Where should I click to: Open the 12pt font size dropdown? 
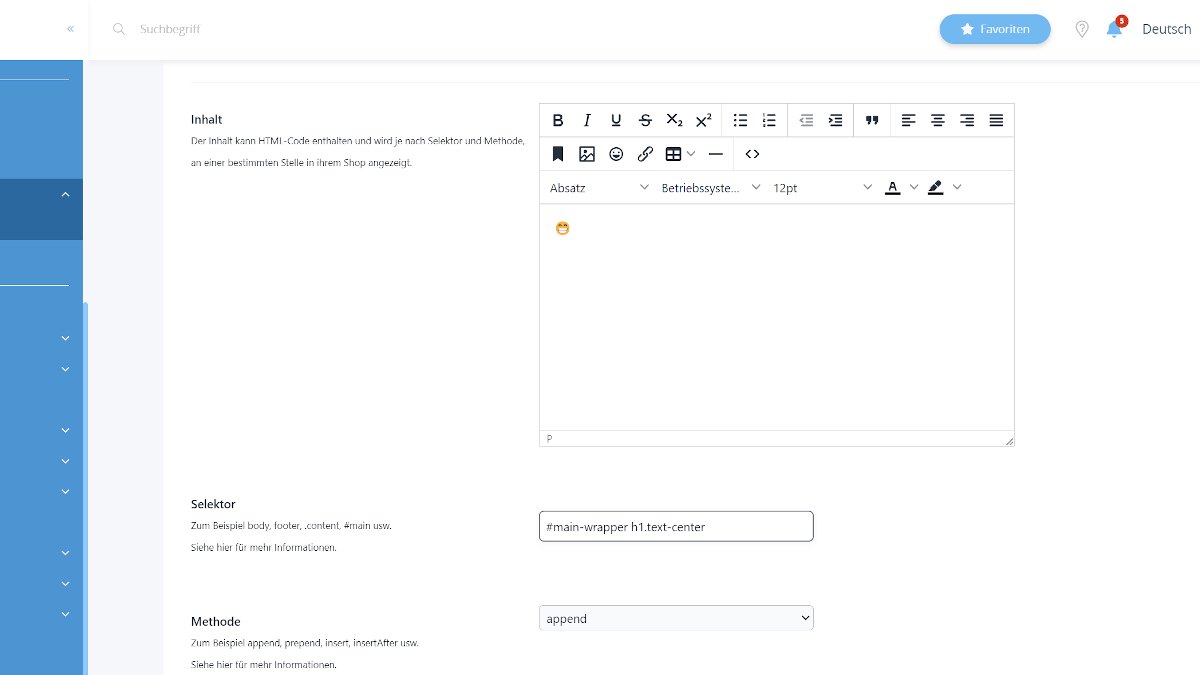[822, 188]
